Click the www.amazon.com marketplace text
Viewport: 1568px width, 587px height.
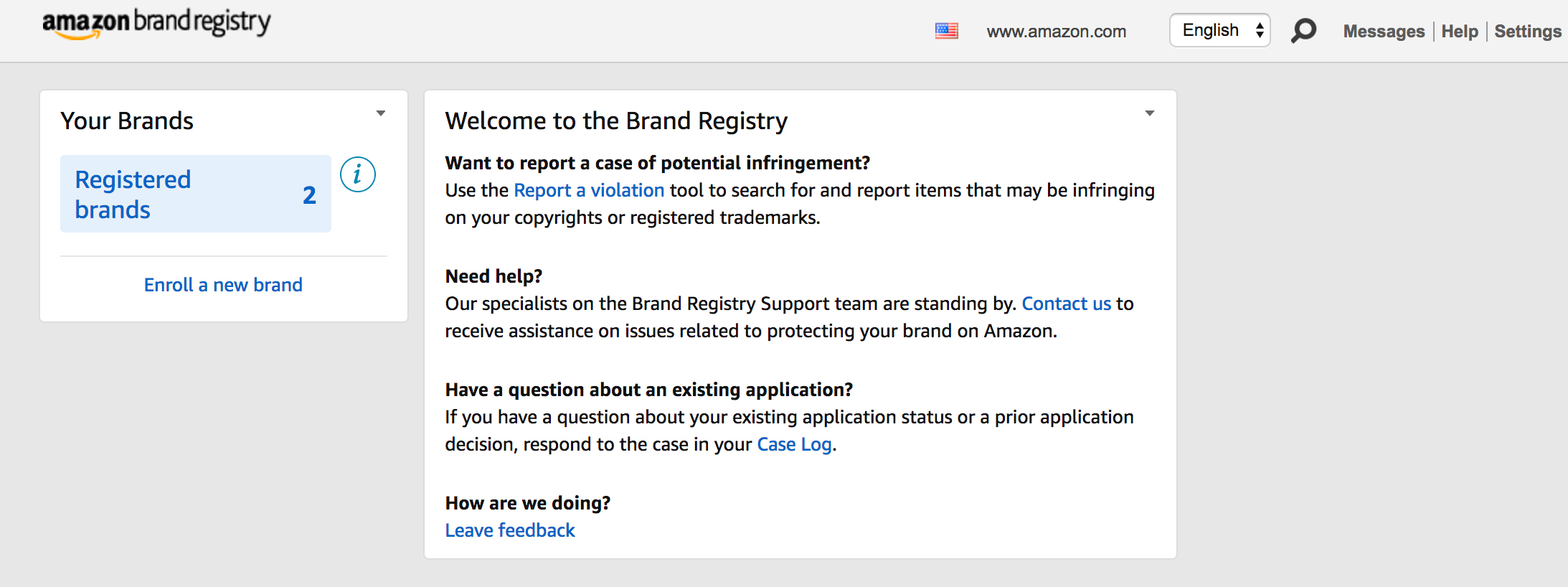(1056, 32)
